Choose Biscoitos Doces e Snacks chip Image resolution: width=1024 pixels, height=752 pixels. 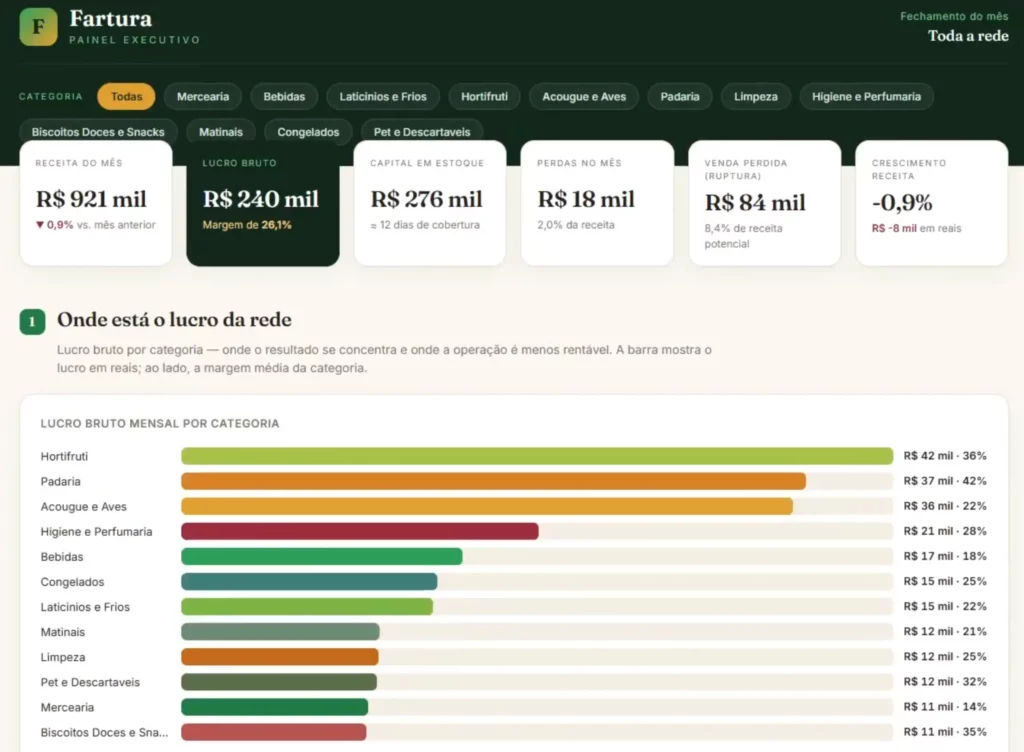tap(98, 131)
